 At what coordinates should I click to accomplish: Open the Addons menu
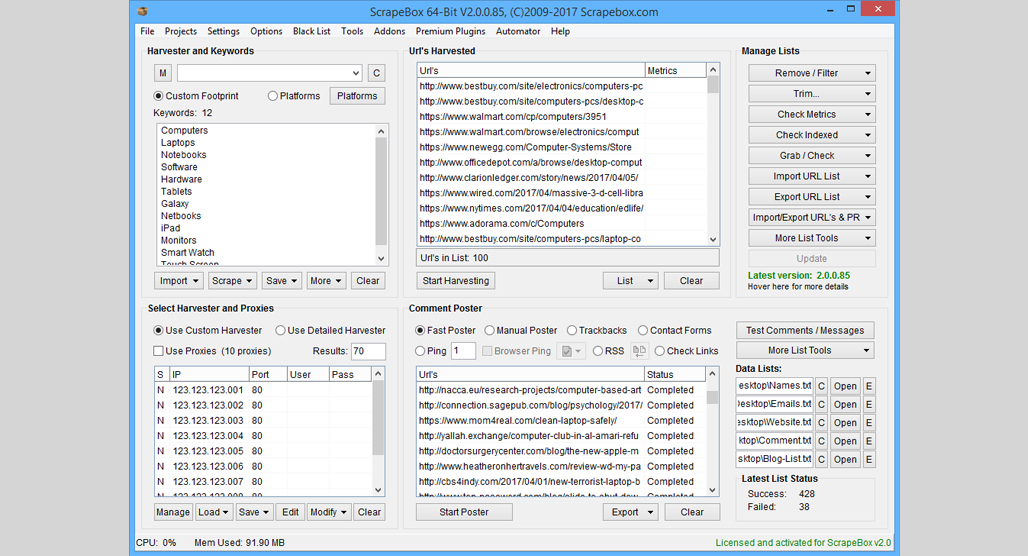pos(389,31)
